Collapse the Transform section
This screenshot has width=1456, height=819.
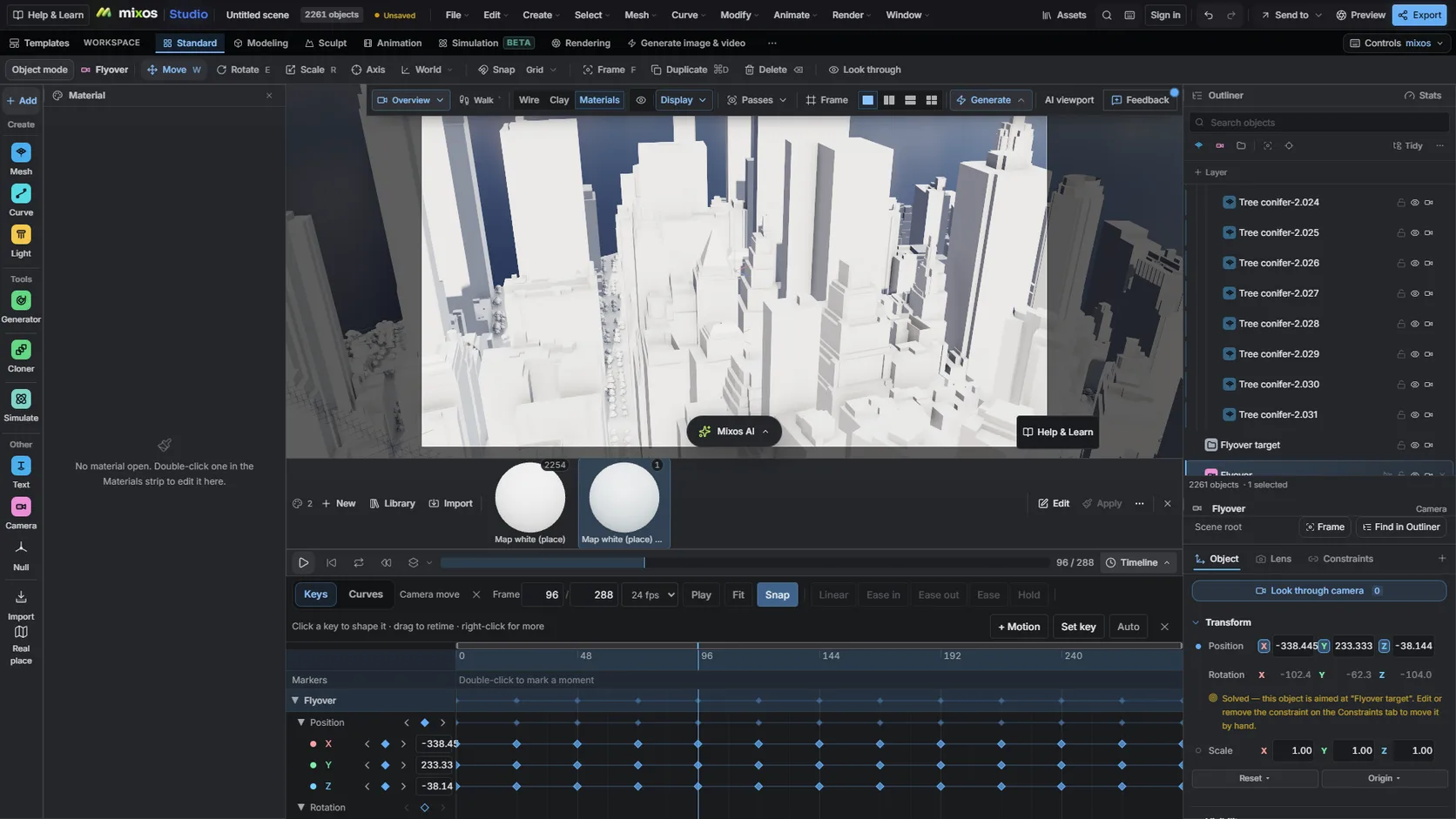click(x=1196, y=623)
